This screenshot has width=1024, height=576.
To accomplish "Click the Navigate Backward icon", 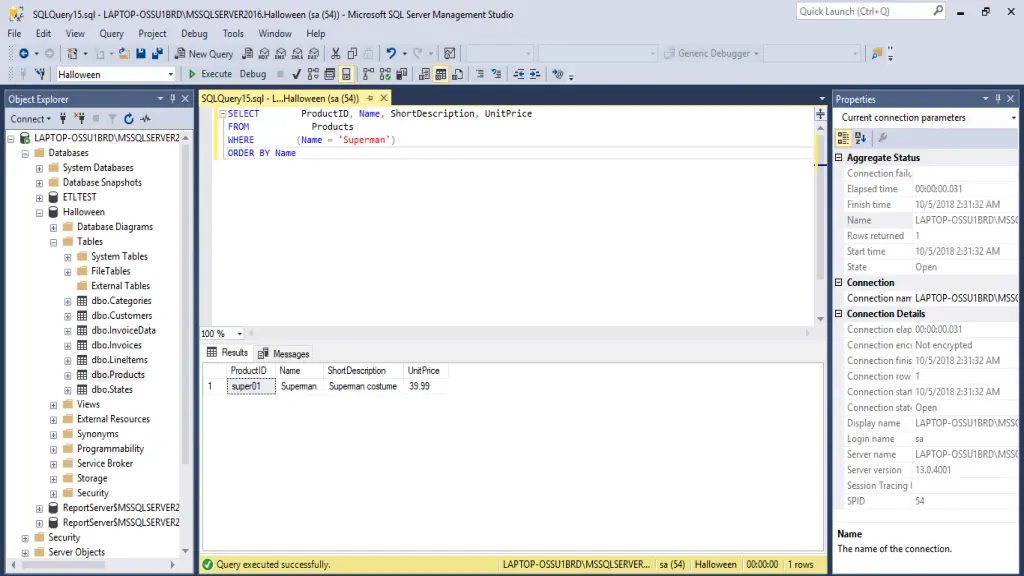I will (24, 54).
